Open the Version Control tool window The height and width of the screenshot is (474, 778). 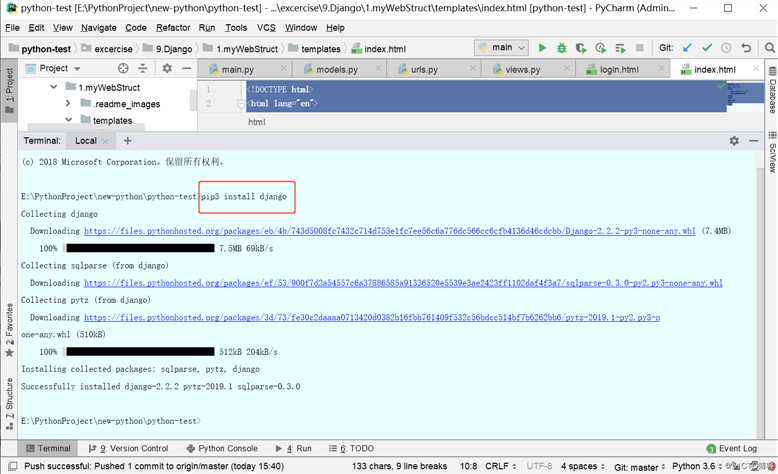tap(129, 448)
